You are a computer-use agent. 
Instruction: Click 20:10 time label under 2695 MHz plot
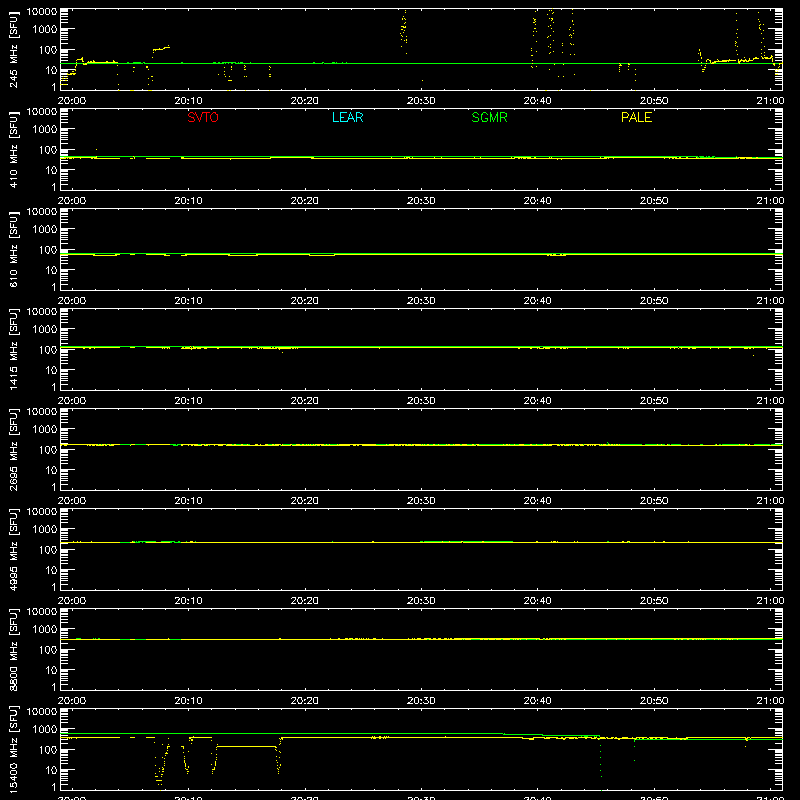pyautogui.click(x=188, y=501)
